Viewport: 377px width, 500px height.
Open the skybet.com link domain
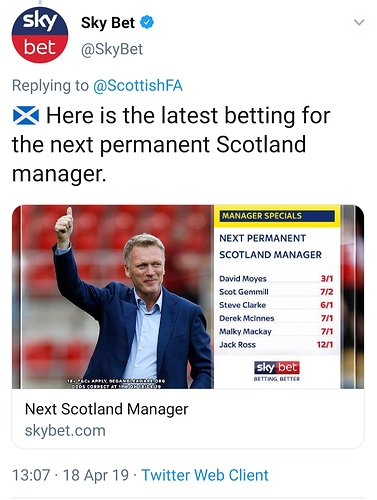click(x=65, y=431)
